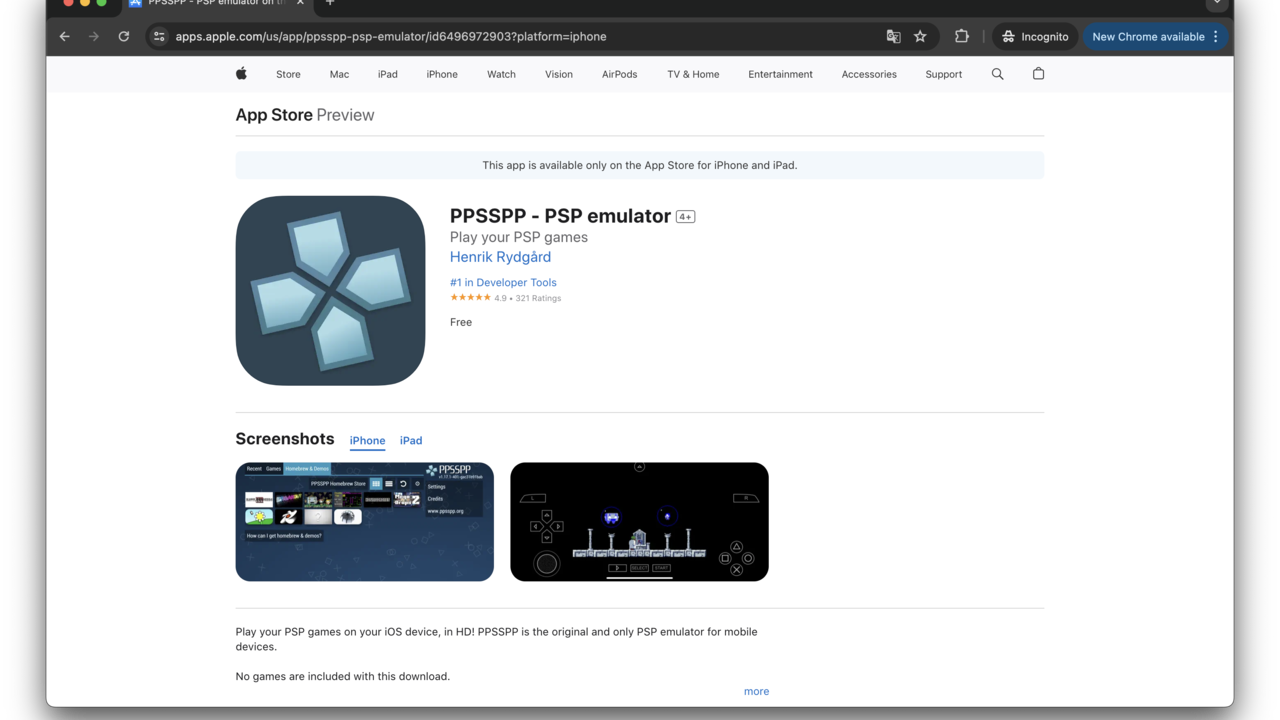Reload the page

124,37
